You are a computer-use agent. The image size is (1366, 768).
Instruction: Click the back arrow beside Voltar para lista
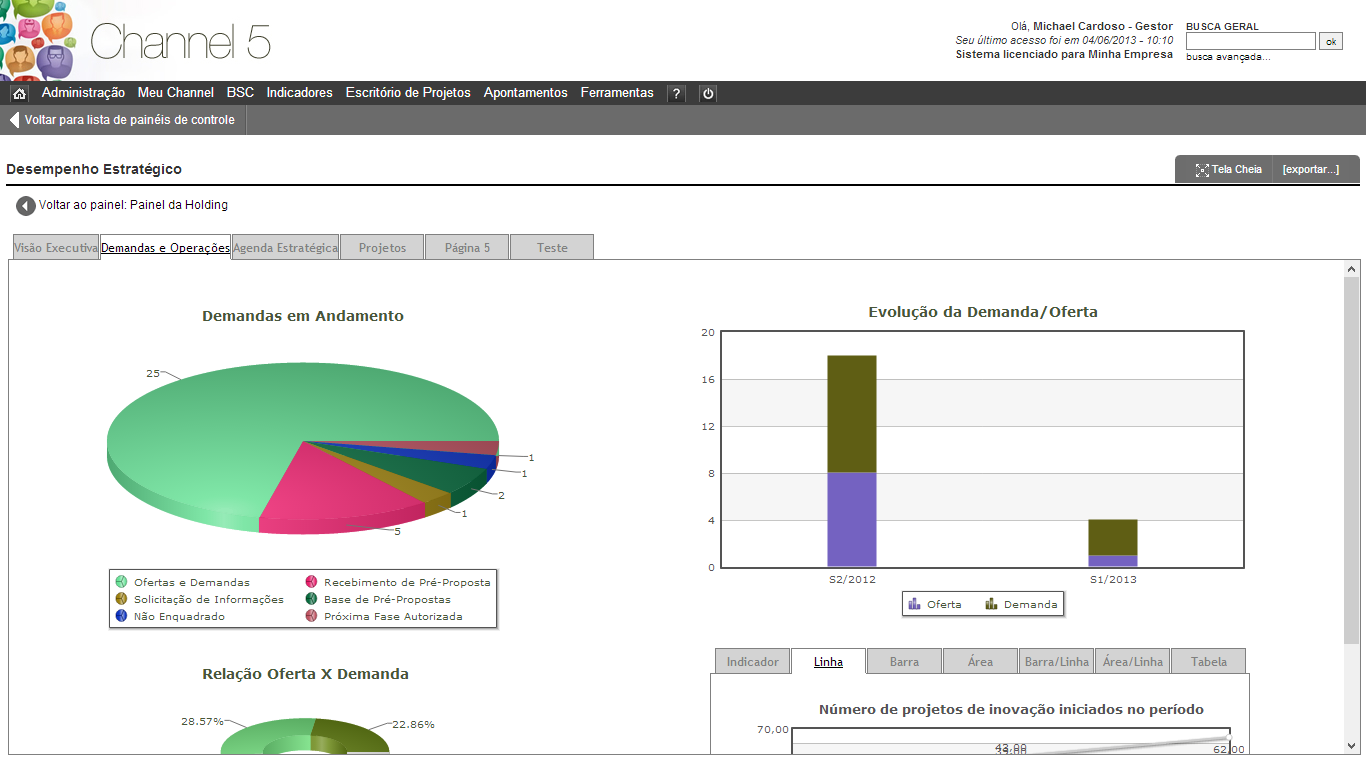pos(14,120)
